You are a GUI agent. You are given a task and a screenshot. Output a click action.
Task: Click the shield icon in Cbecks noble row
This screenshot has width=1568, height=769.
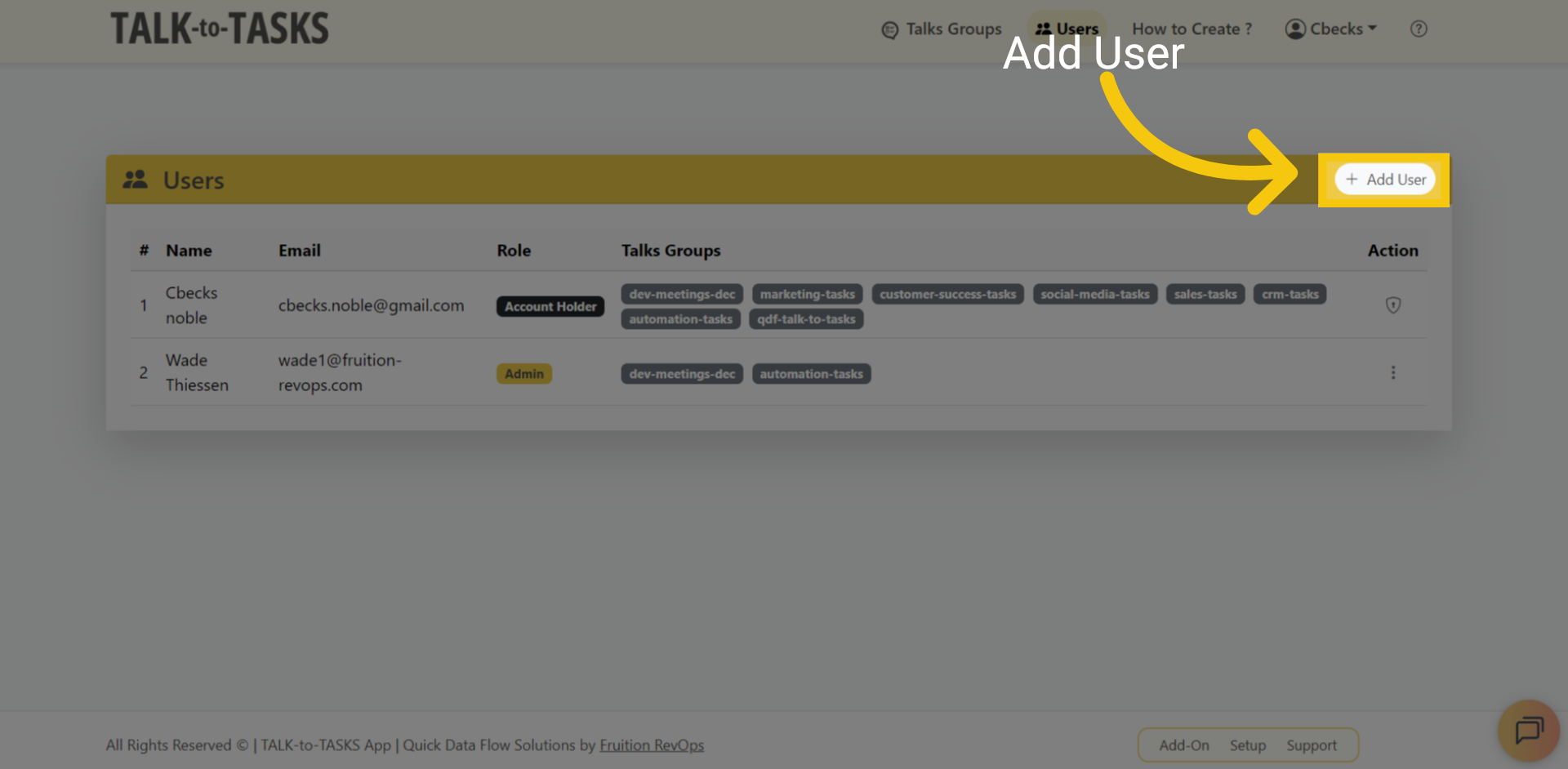coord(1393,305)
